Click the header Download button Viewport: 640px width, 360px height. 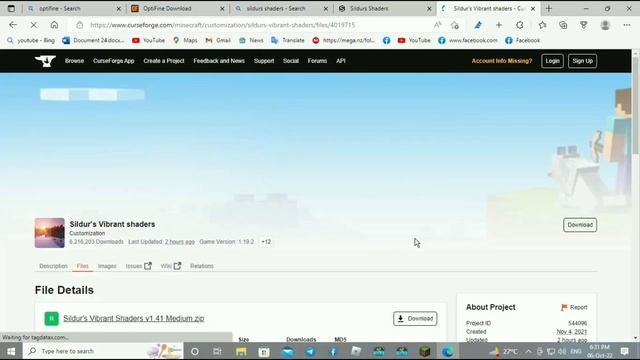tap(580, 225)
